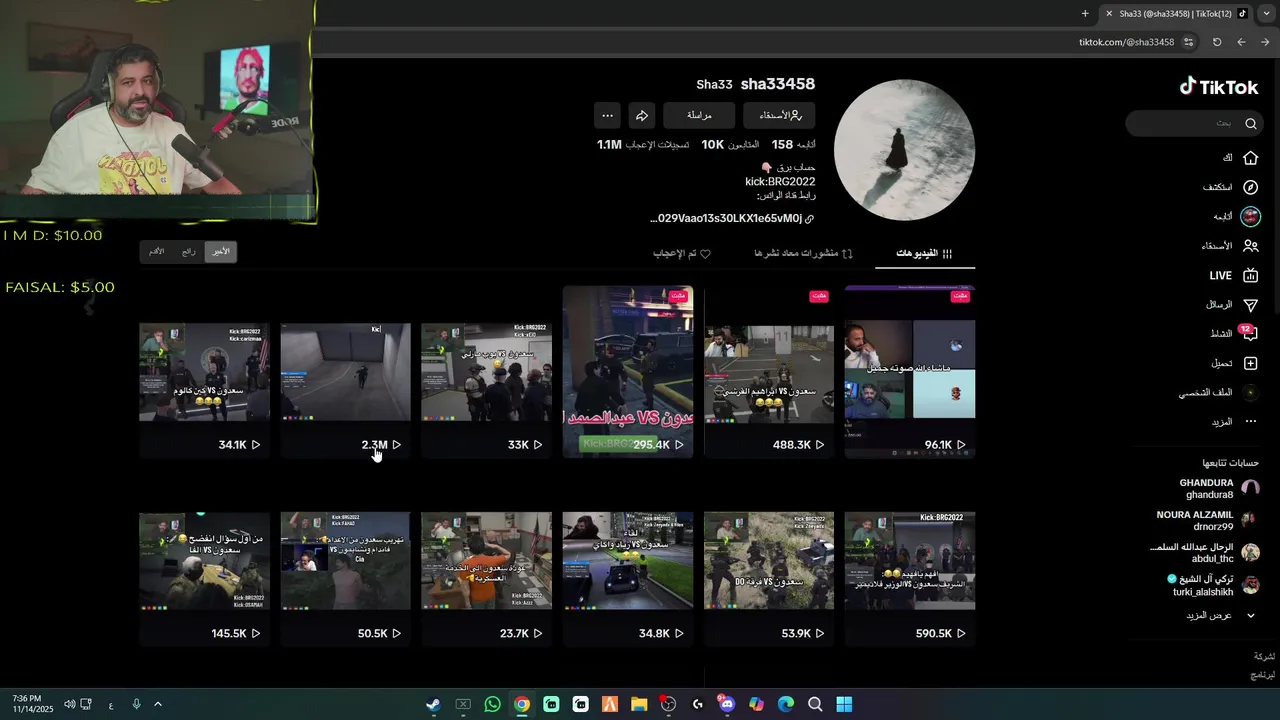Click the 158 following count
Image resolution: width=1280 pixels, height=720 pixels.
click(x=782, y=145)
